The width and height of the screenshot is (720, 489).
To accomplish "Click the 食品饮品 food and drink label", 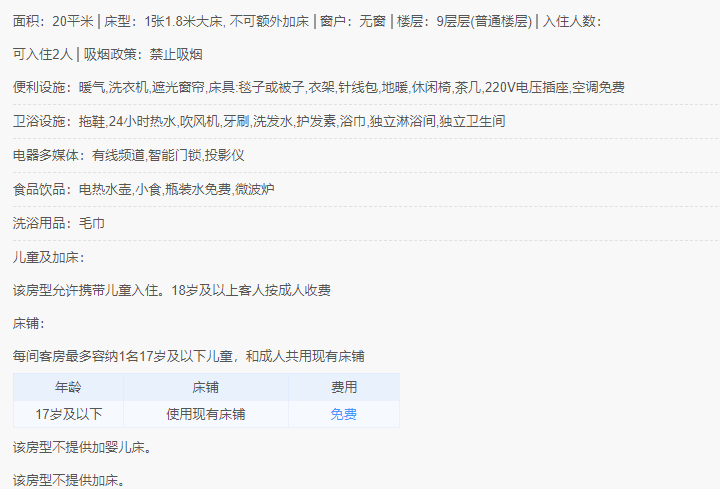I will (x=39, y=189).
